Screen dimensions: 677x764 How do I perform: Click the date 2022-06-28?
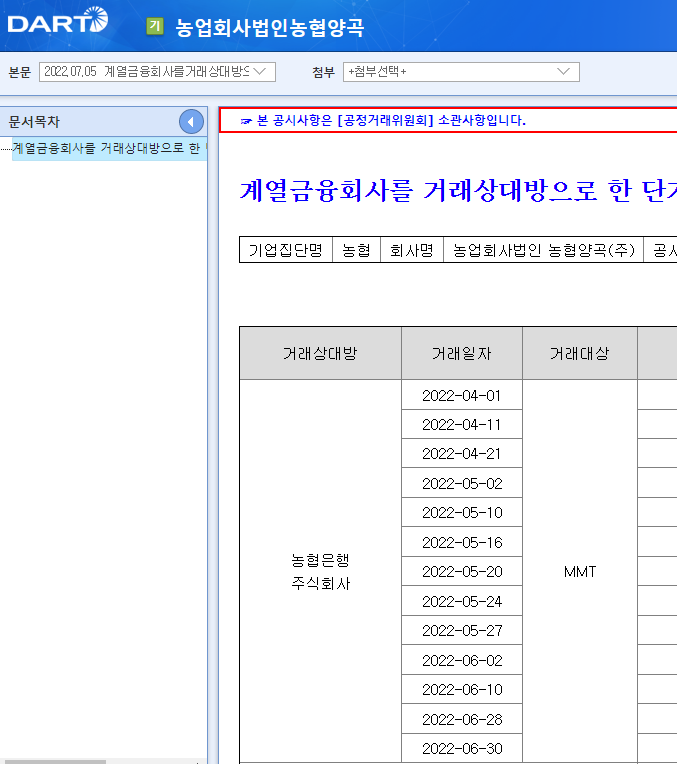point(462,719)
